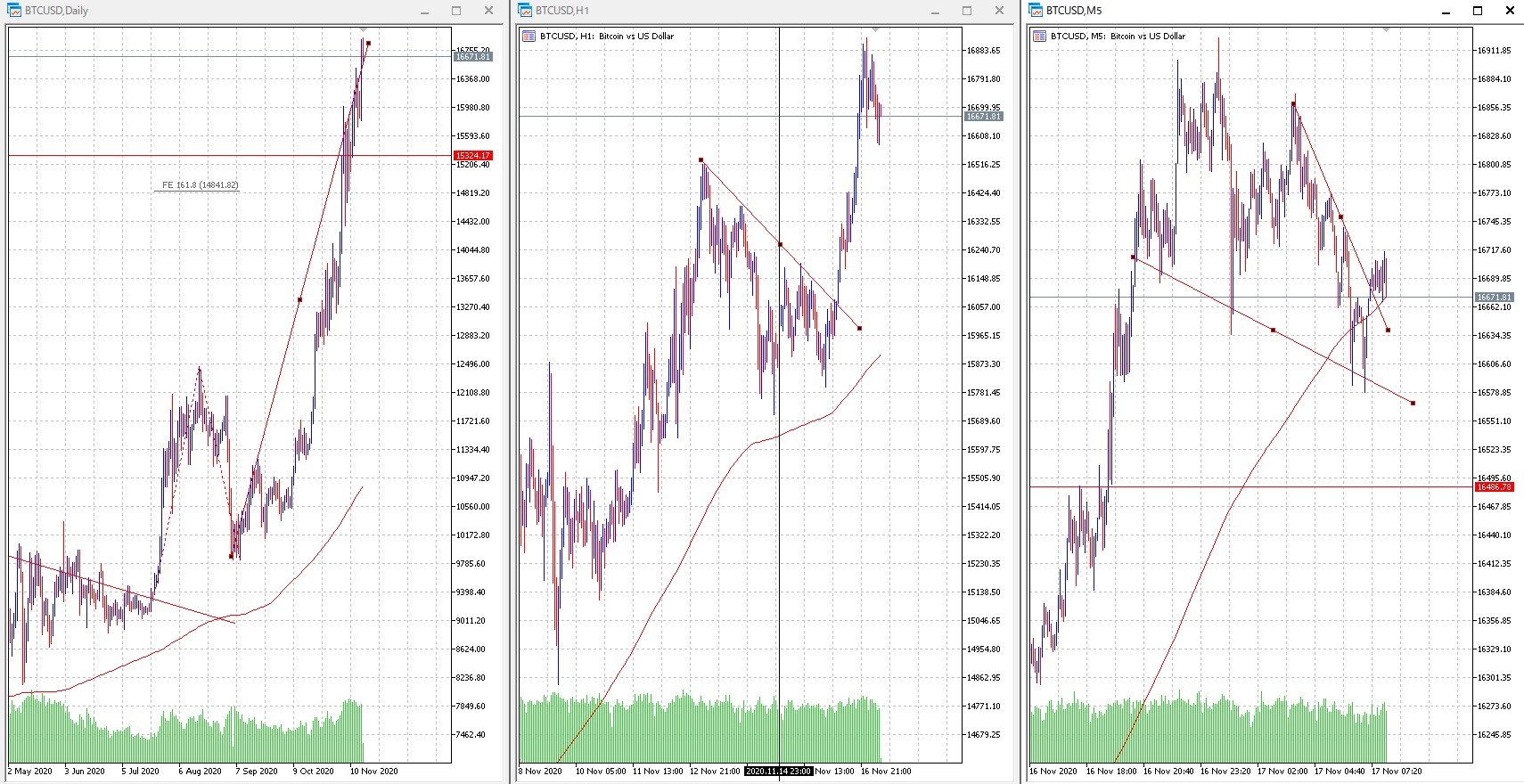
Task: Click the chart icon beside 'BTCUSD, H1: Bitcoin' label
Action: [x=528, y=37]
